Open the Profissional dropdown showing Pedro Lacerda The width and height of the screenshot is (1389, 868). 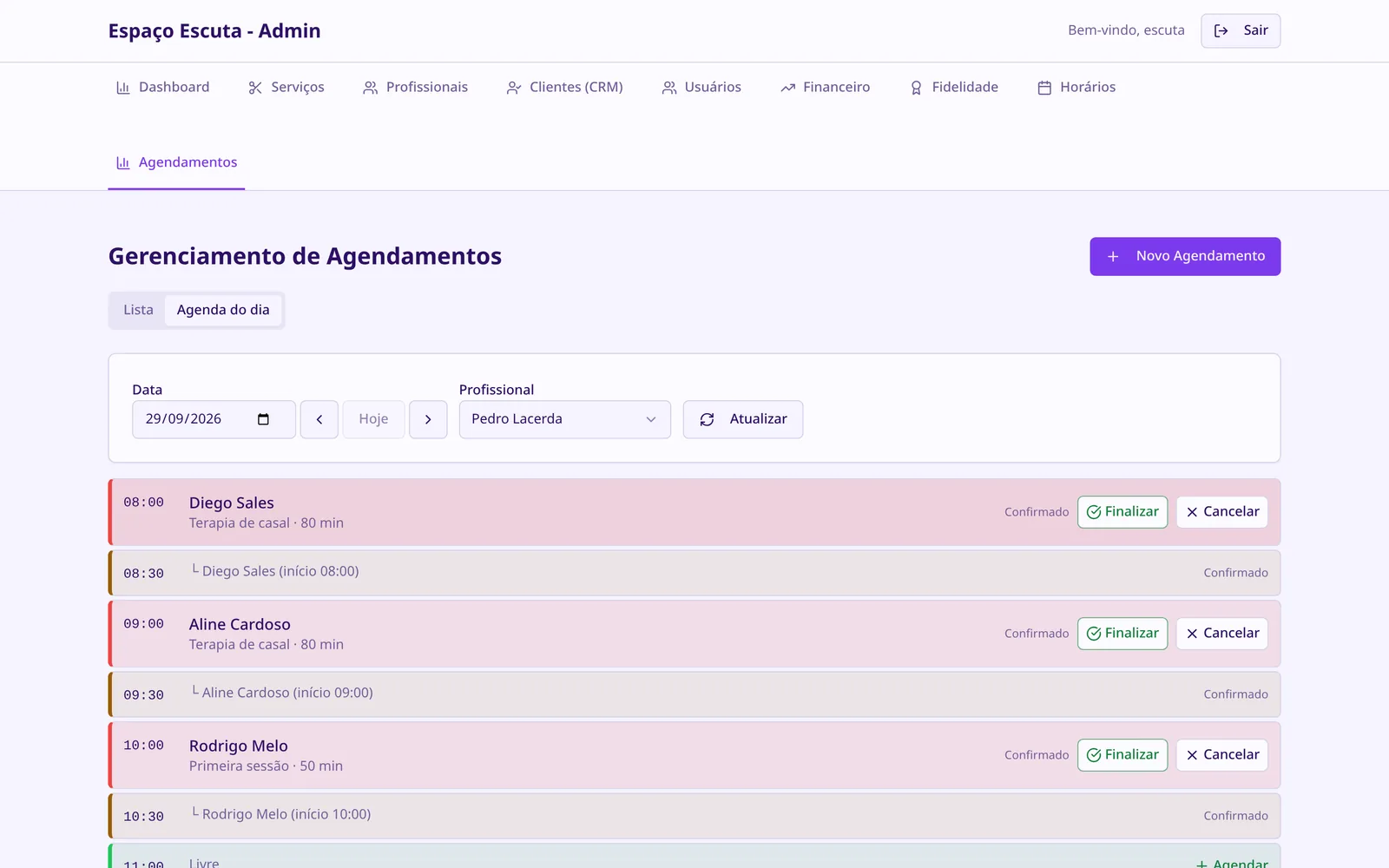point(565,419)
